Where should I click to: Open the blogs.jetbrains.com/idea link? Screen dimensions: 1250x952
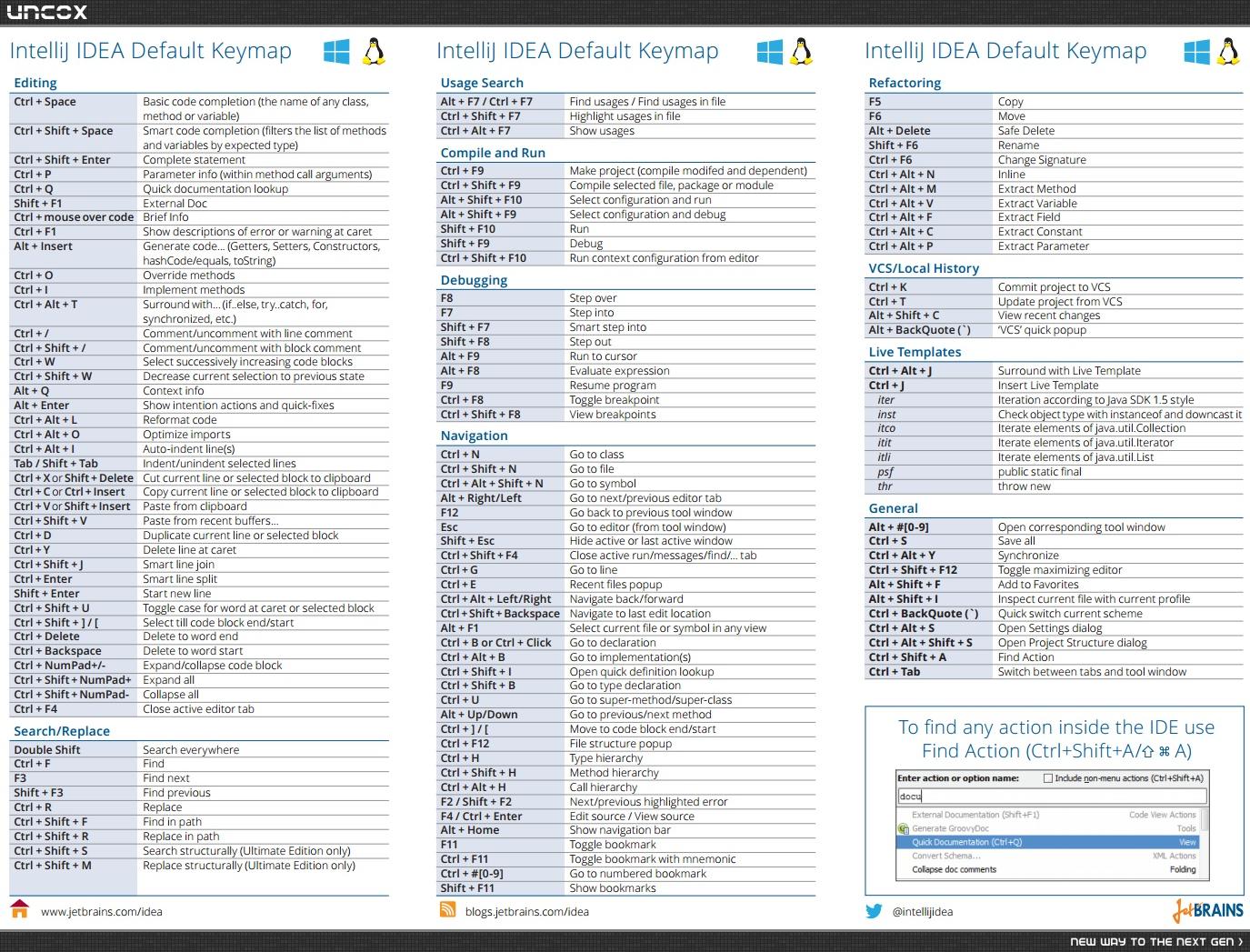pos(527,911)
